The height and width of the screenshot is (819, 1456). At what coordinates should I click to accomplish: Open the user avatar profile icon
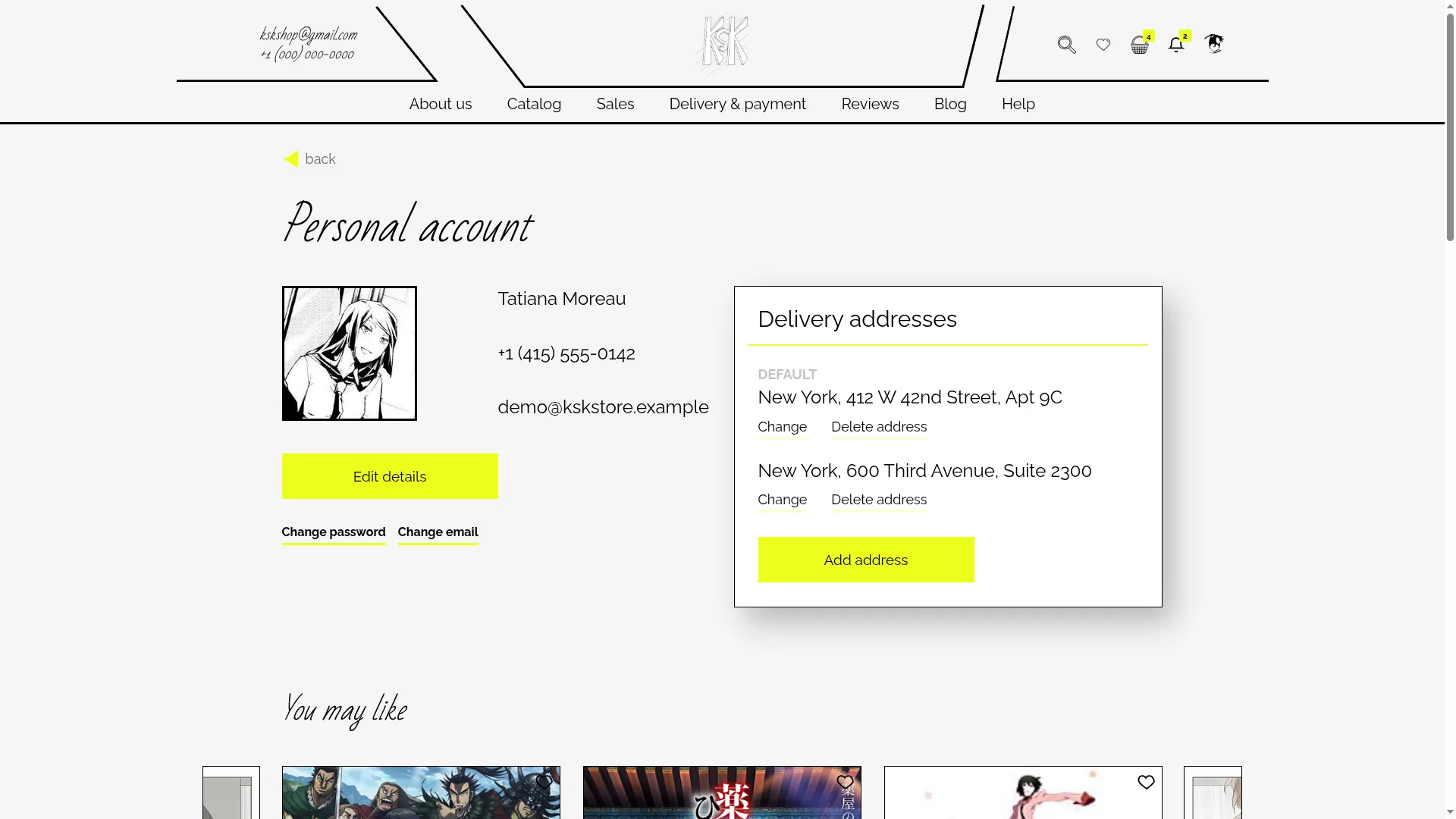point(1214,44)
